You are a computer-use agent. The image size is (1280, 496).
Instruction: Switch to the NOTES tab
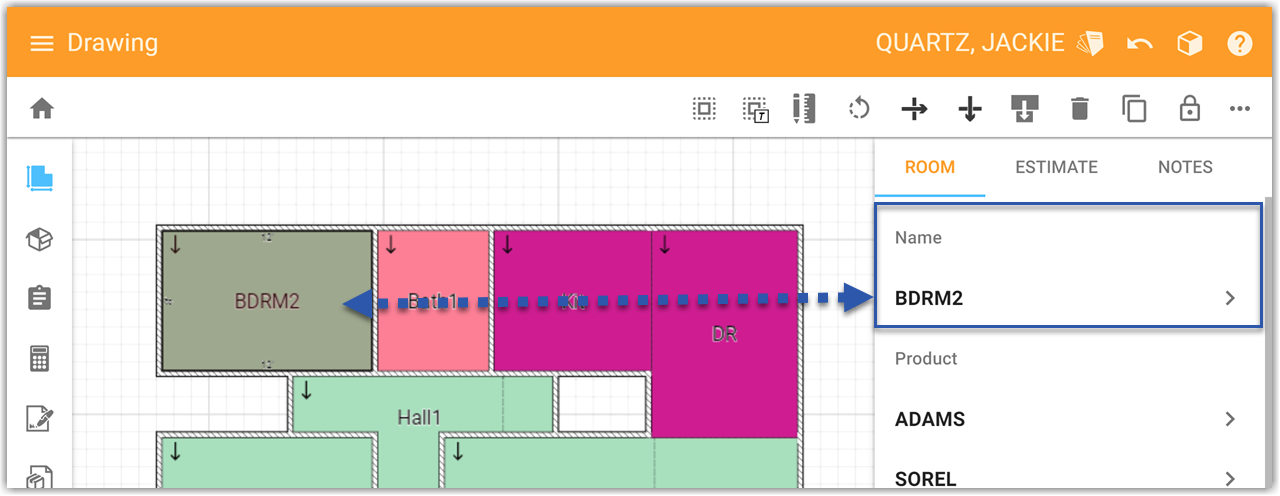coord(1185,167)
